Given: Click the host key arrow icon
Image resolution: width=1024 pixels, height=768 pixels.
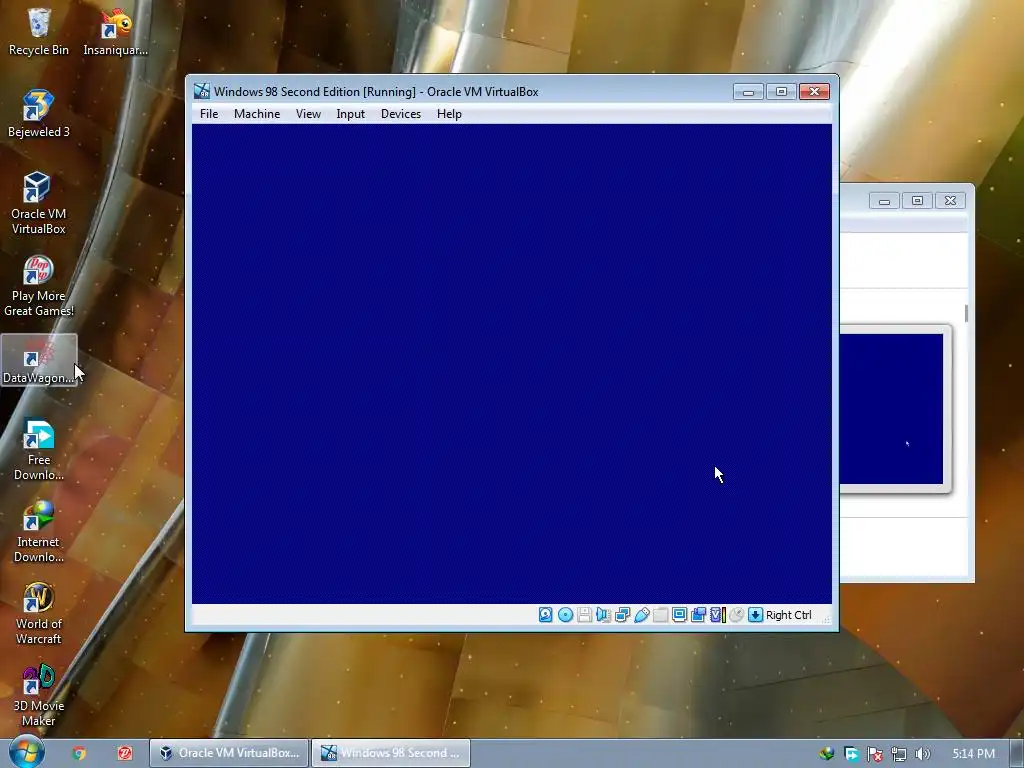Looking at the screenshot, I should (x=756, y=615).
